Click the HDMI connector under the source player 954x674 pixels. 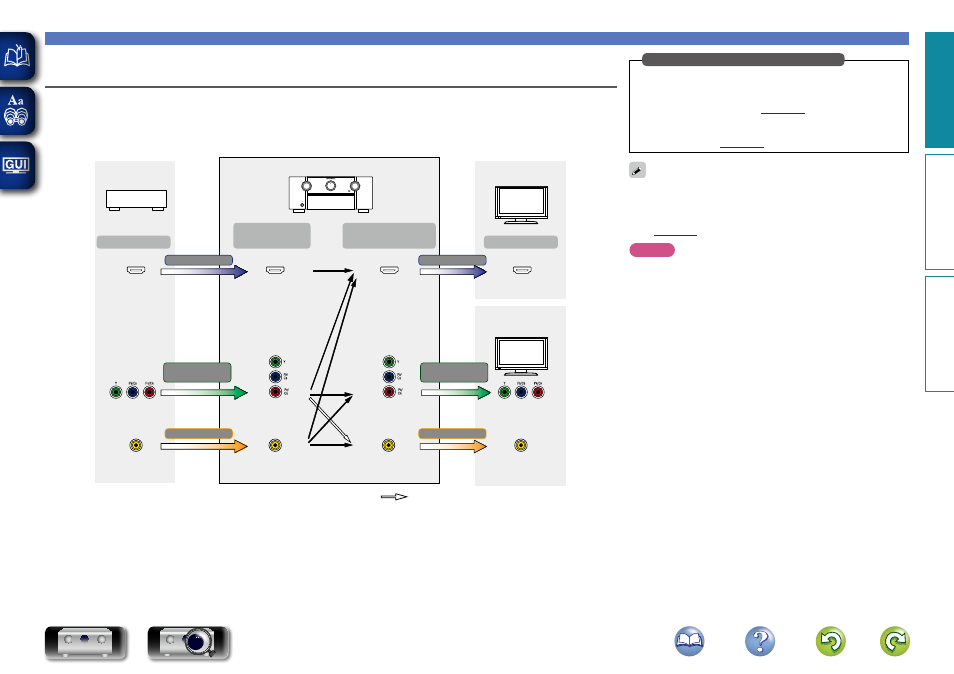136,270
